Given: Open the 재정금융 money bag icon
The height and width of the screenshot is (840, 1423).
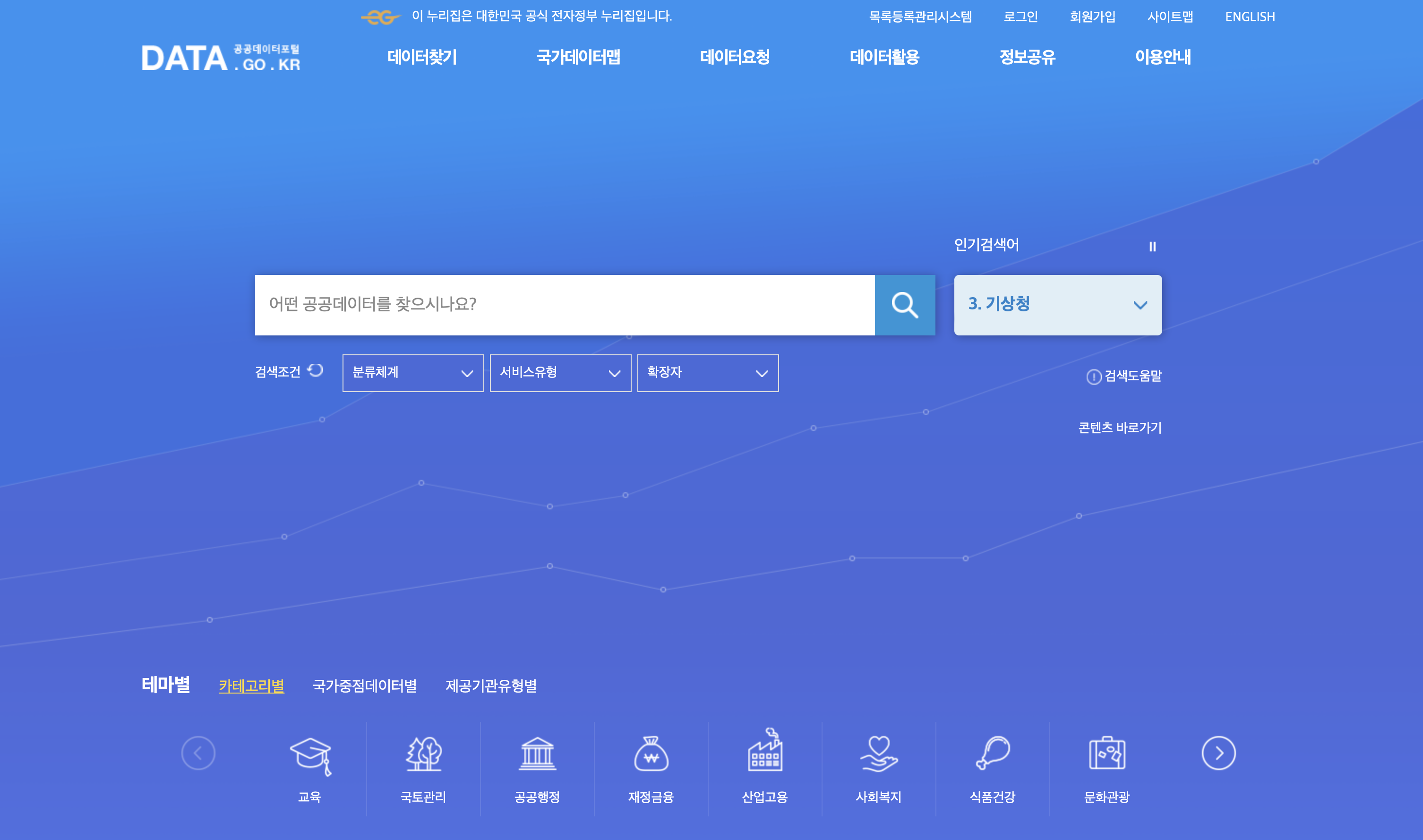Looking at the screenshot, I should [651, 754].
